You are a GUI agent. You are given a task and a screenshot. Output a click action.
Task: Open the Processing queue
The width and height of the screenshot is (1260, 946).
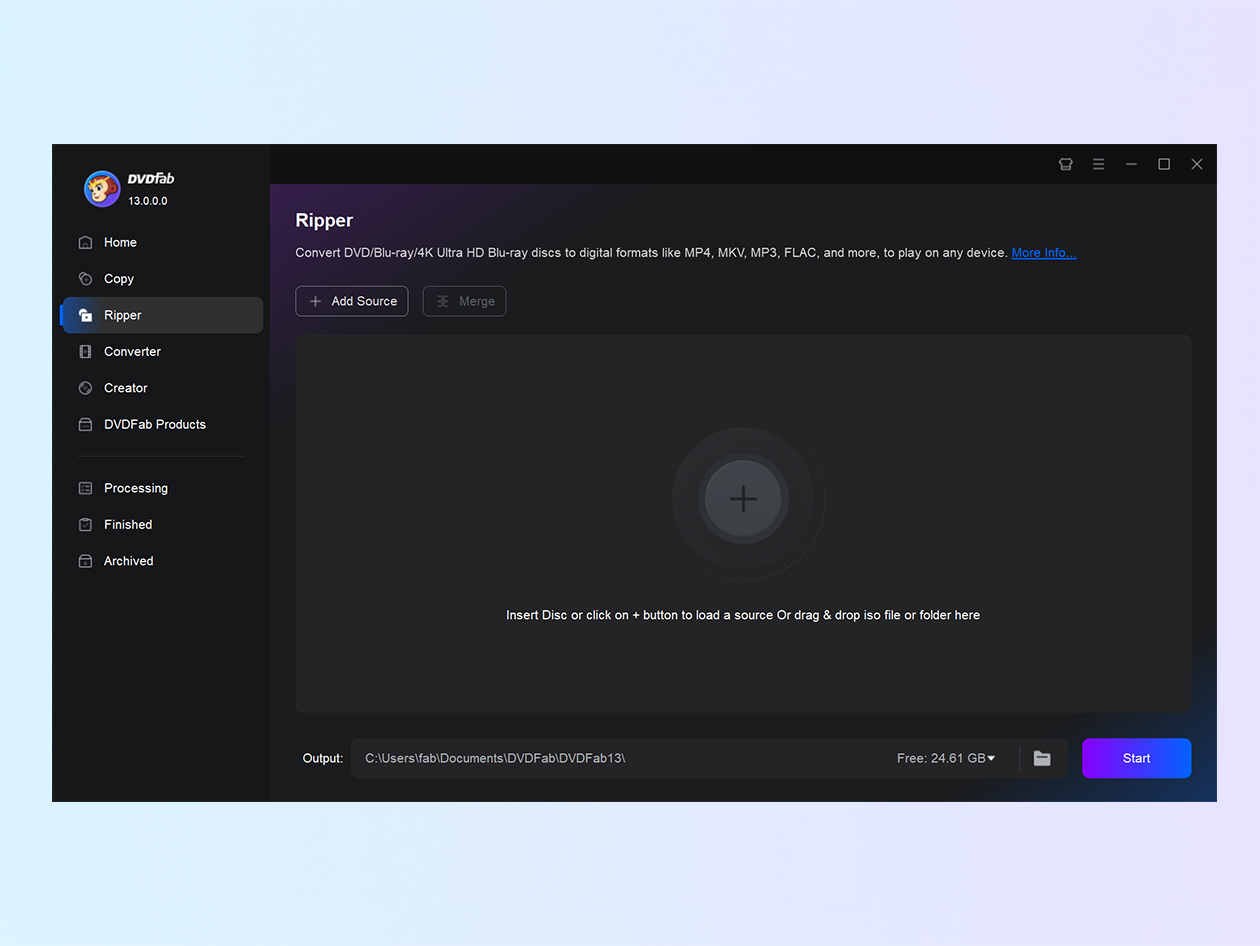click(x=135, y=488)
